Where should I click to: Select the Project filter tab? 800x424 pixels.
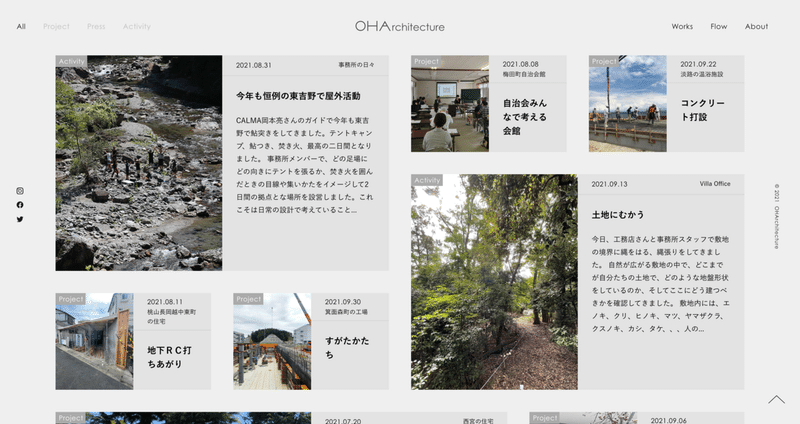click(x=56, y=27)
